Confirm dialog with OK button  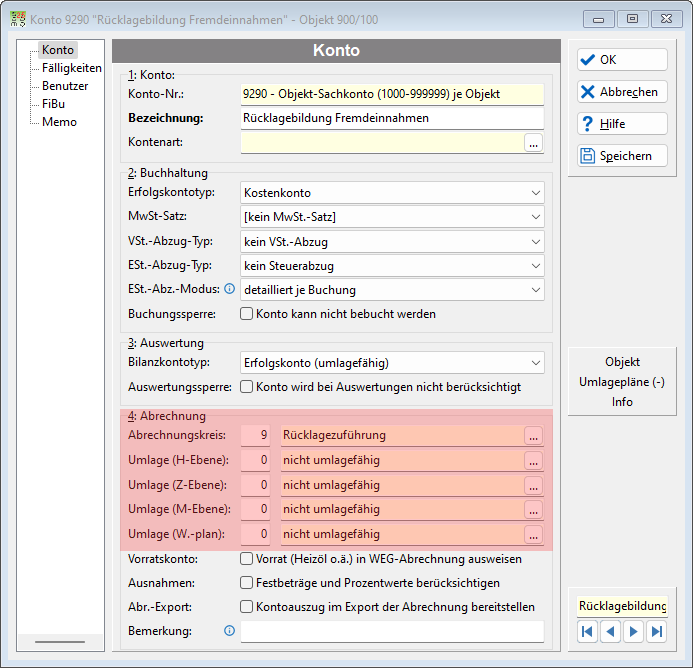pyautogui.click(x=622, y=60)
